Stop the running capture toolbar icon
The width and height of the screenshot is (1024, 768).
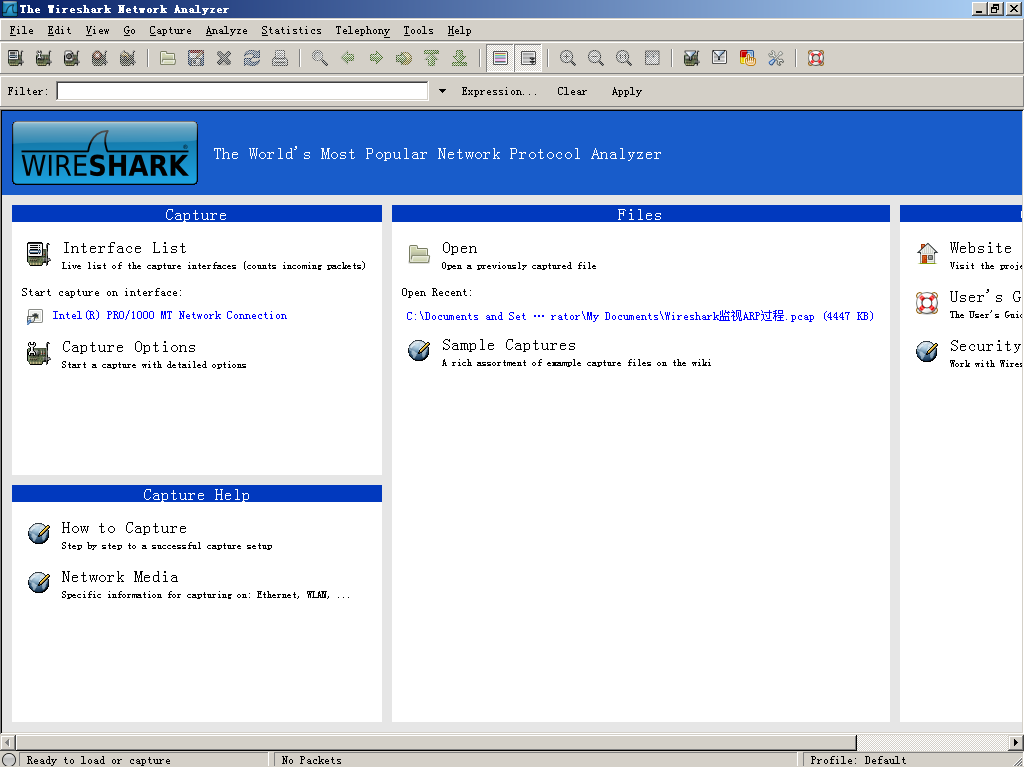click(x=100, y=58)
